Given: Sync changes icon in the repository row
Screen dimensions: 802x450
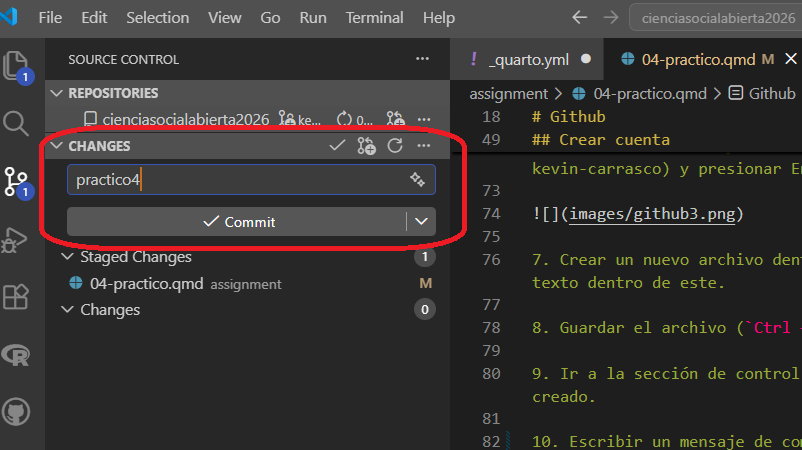Looking at the screenshot, I should click(x=345, y=119).
